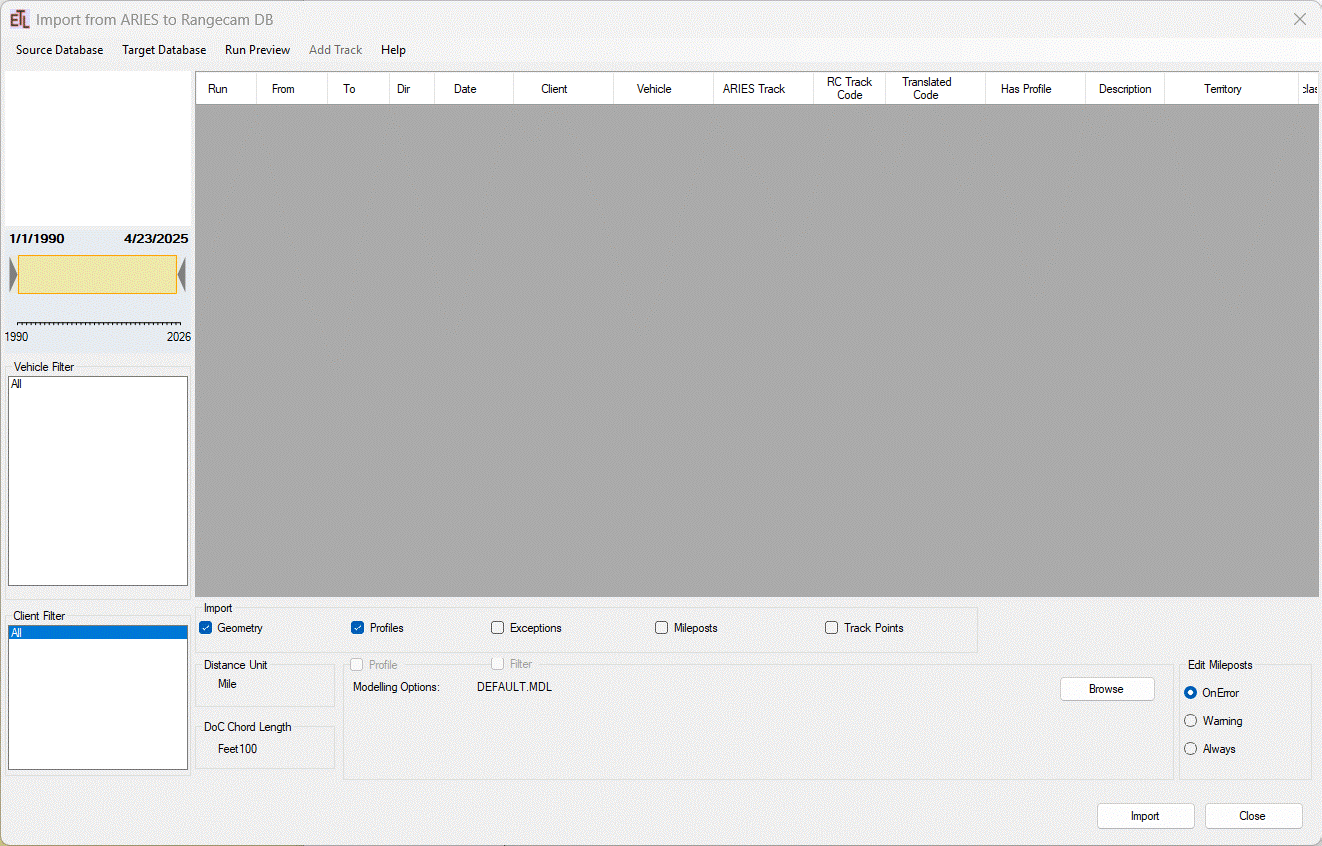This screenshot has width=1322, height=846.
Task: Toggle the Profile modelling checkbox
Action: (357, 665)
